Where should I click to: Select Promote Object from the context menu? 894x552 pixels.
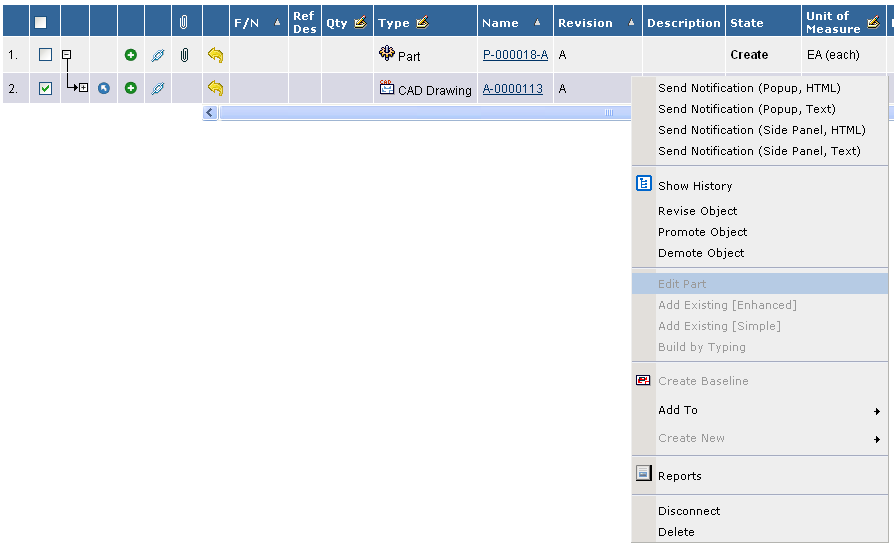coord(702,232)
